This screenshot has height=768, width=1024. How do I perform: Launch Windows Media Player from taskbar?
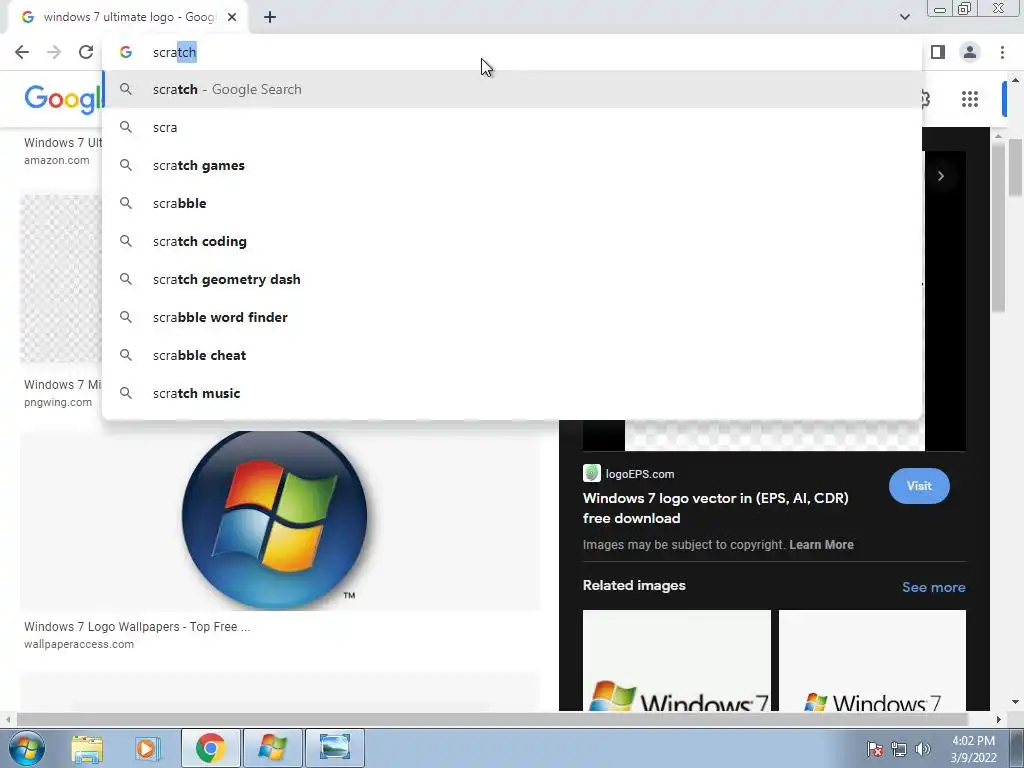pyautogui.click(x=148, y=748)
